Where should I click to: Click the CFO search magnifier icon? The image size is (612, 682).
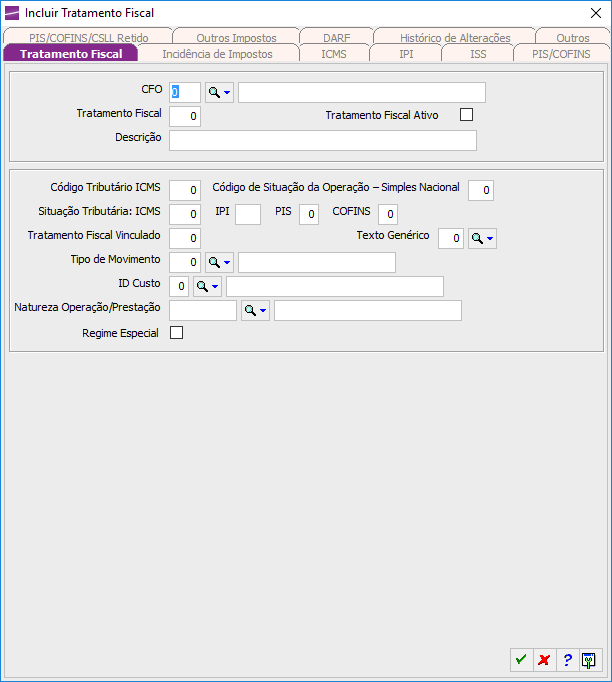[x=214, y=93]
